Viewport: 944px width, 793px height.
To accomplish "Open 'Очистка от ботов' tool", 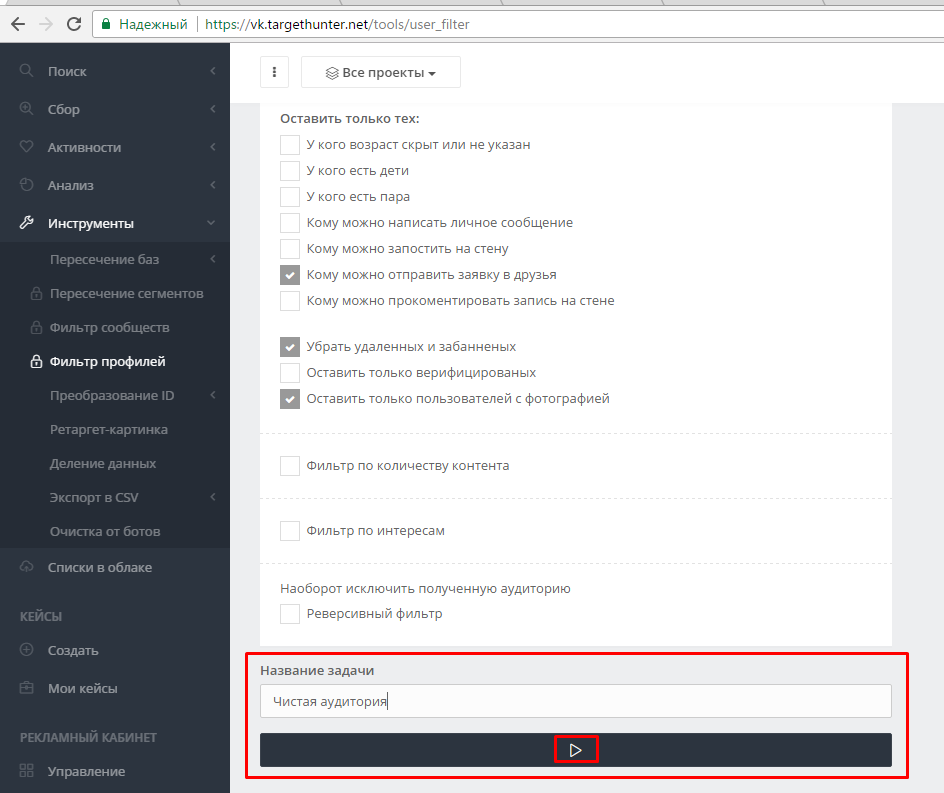I will tap(105, 531).
